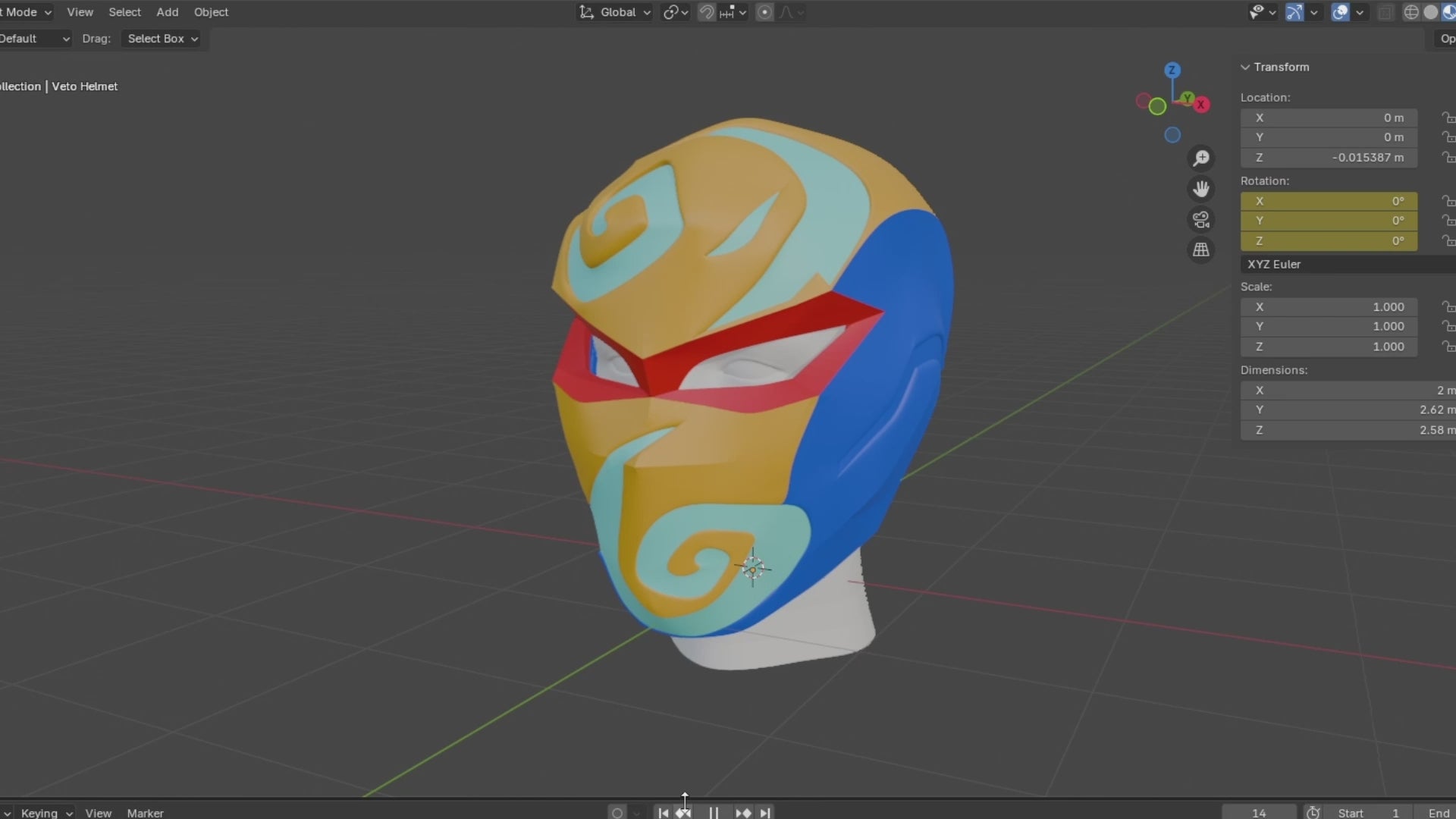Screen dimensions: 1456x819
Task: Open Global transform orientation dropdown
Action: [616, 12]
